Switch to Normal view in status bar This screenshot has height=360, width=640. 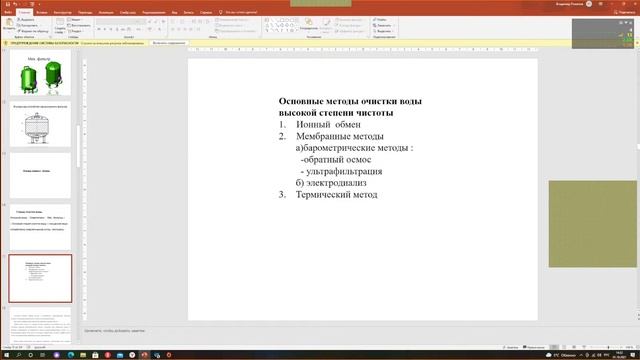pyautogui.click(x=554, y=347)
